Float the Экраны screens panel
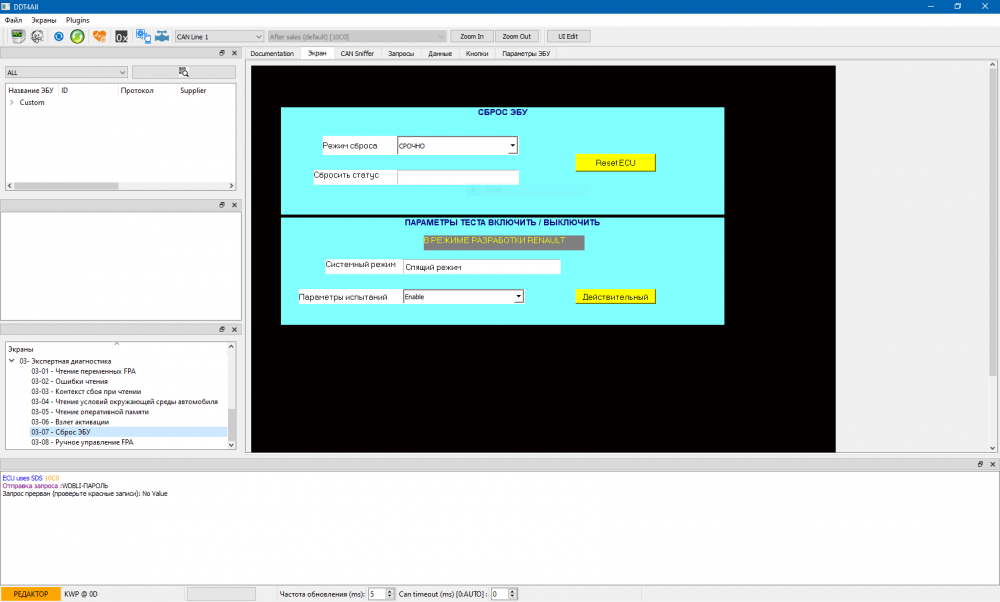 pos(222,329)
